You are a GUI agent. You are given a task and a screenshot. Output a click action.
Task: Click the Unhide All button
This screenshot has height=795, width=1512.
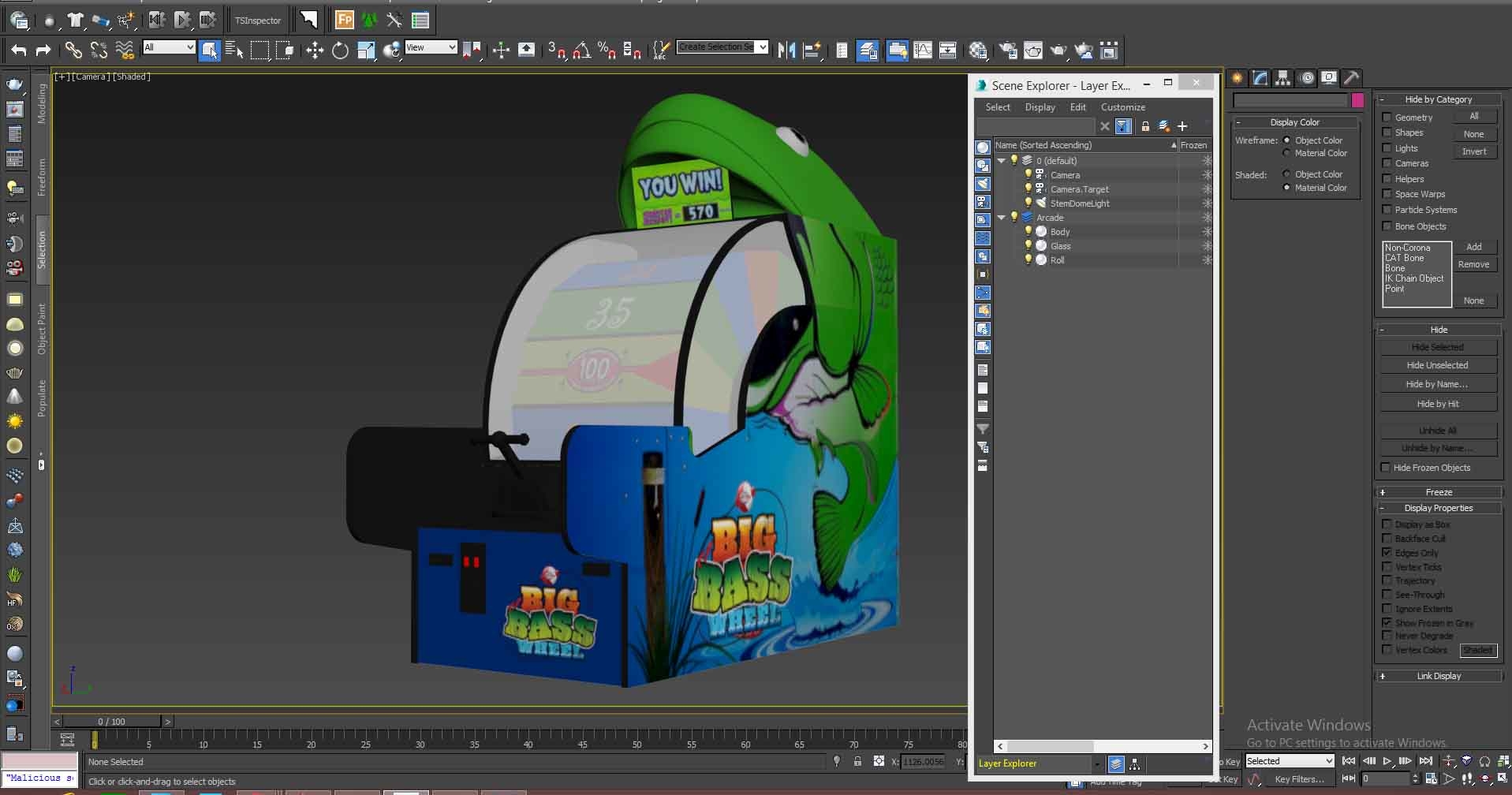(x=1439, y=430)
